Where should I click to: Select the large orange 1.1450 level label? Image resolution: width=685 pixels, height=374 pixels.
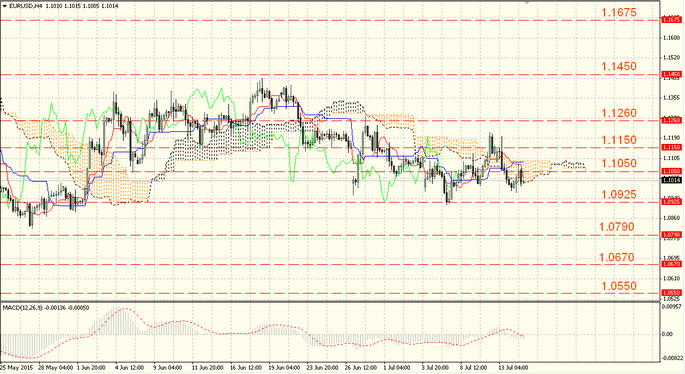tap(619, 66)
